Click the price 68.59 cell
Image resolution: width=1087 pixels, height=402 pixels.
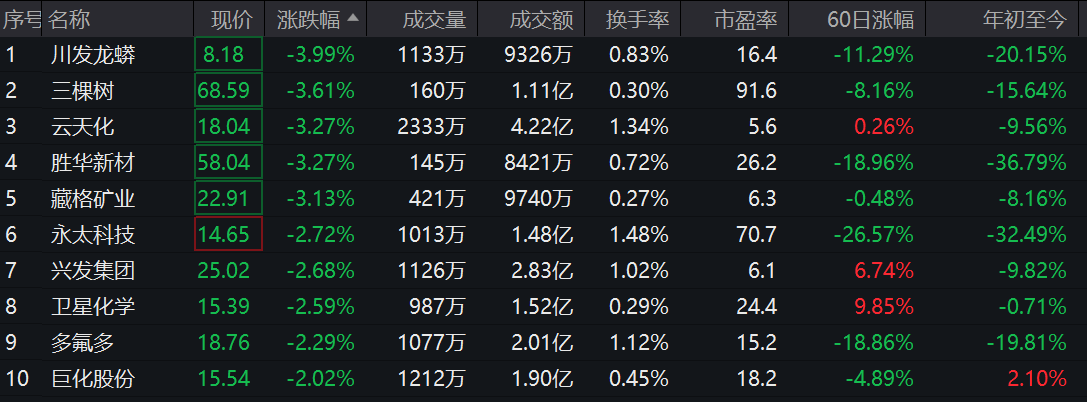(x=229, y=90)
